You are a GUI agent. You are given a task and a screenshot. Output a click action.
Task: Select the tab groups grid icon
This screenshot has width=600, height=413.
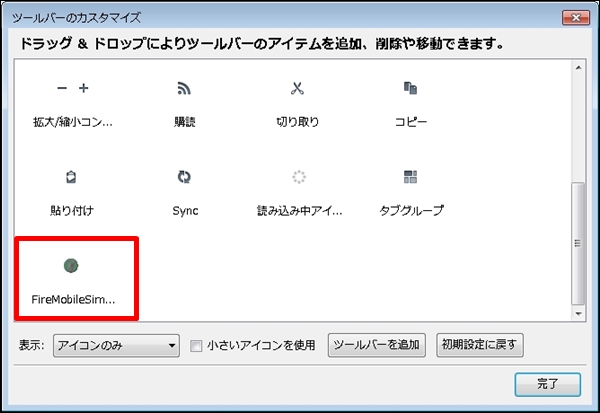[410, 177]
